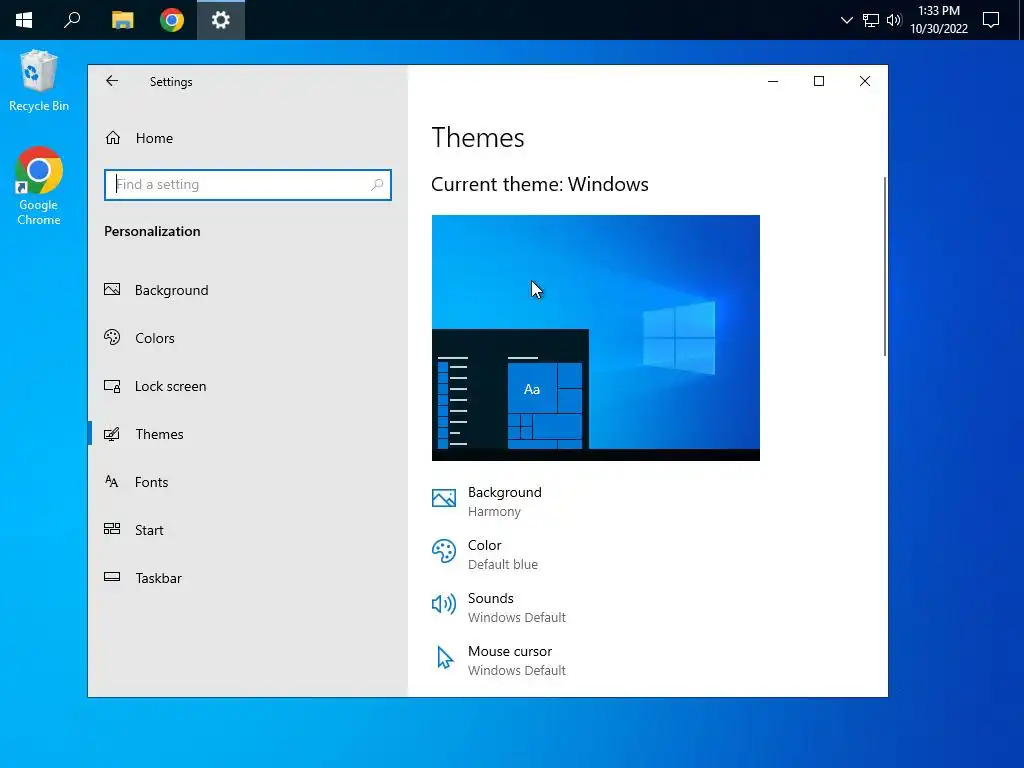Open Fonts settings page
The height and width of the screenshot is (768, 1024).
248,482
